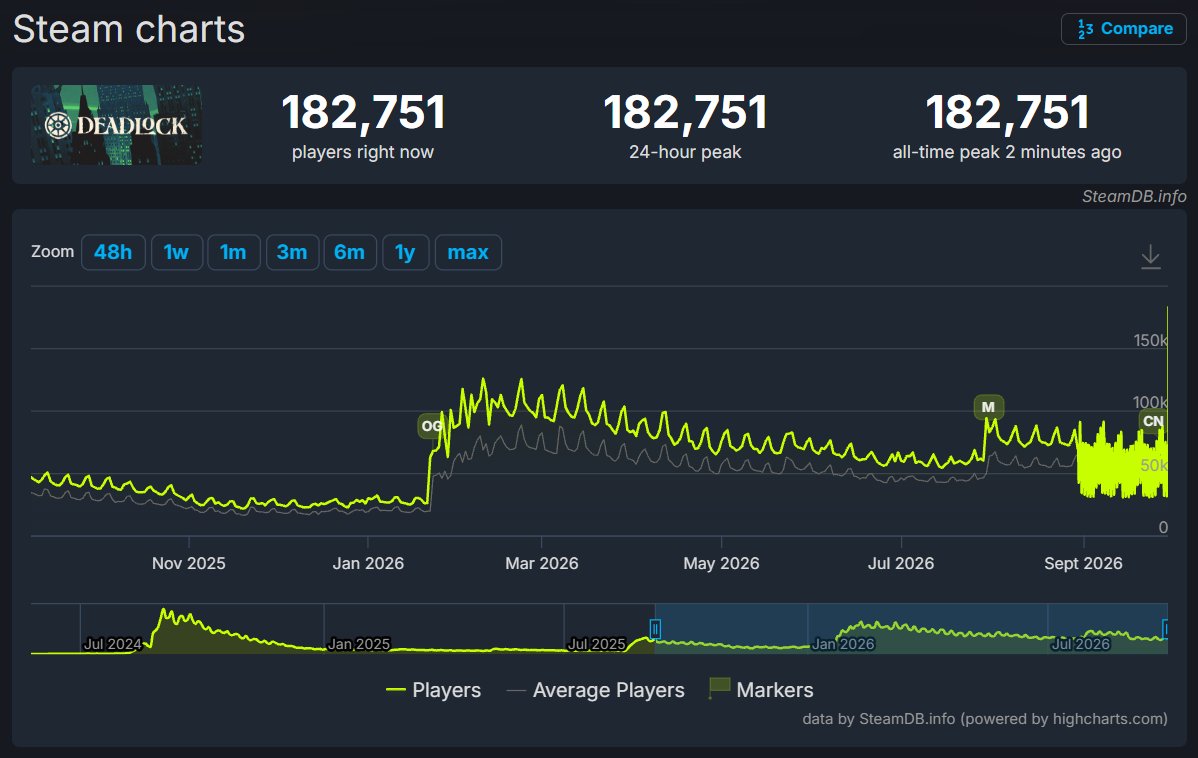
Task: Click the 'Sept 2026' axis label
Action: [1083, 563]
